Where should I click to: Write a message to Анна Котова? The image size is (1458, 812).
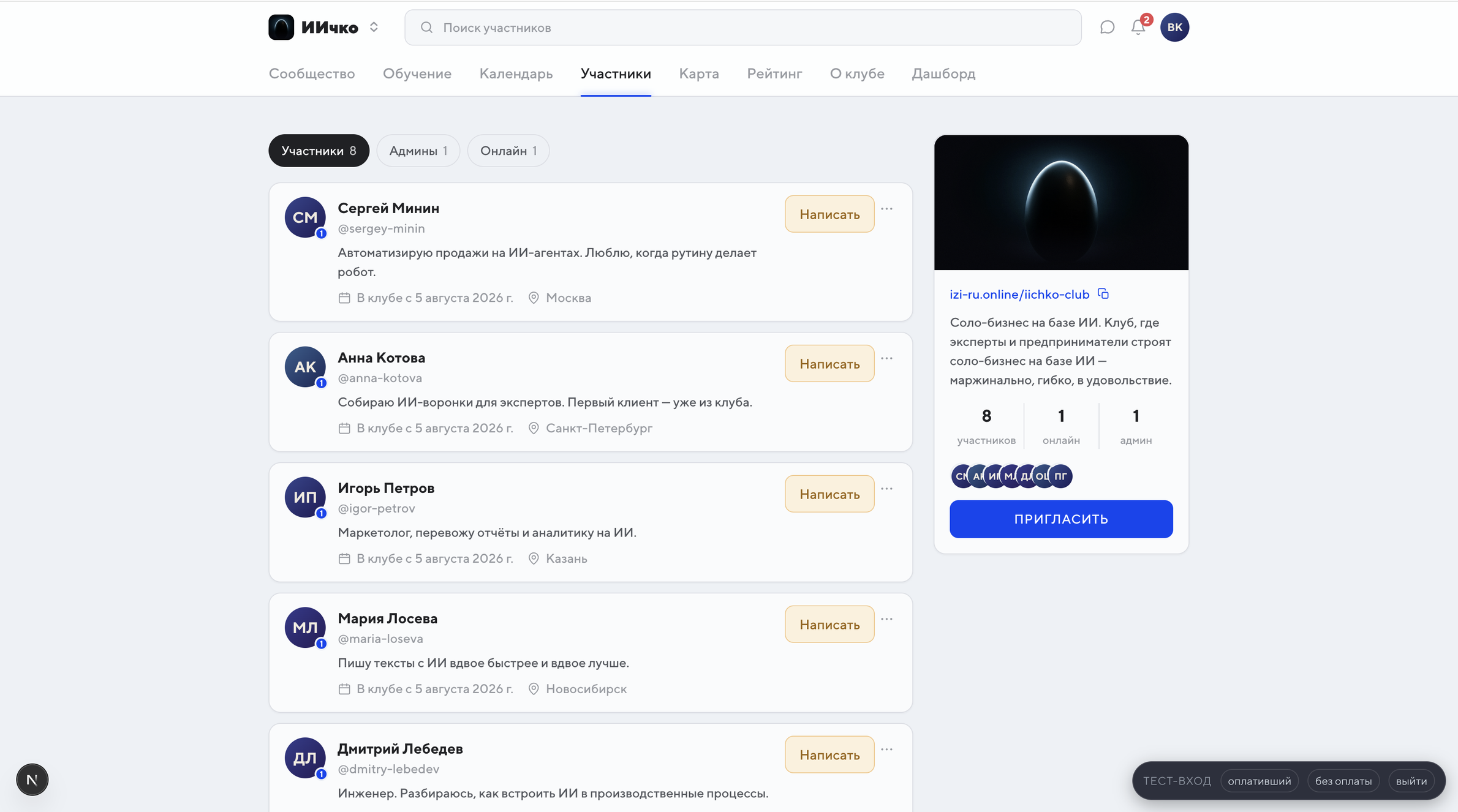pos(829,363)
